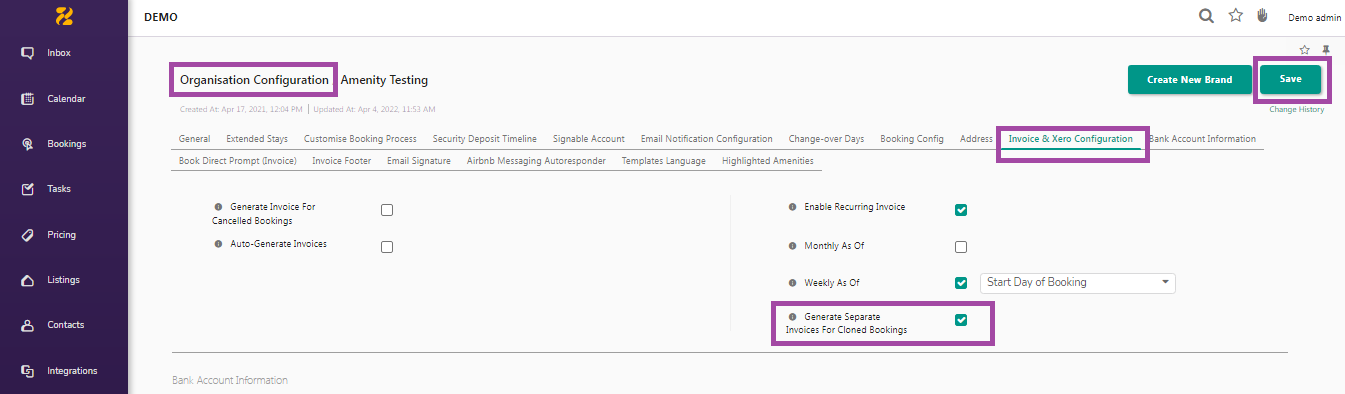This screenshot has height=394, width=1345.
Task: Open the search magnifier icon
Action: click(1206, 16)
